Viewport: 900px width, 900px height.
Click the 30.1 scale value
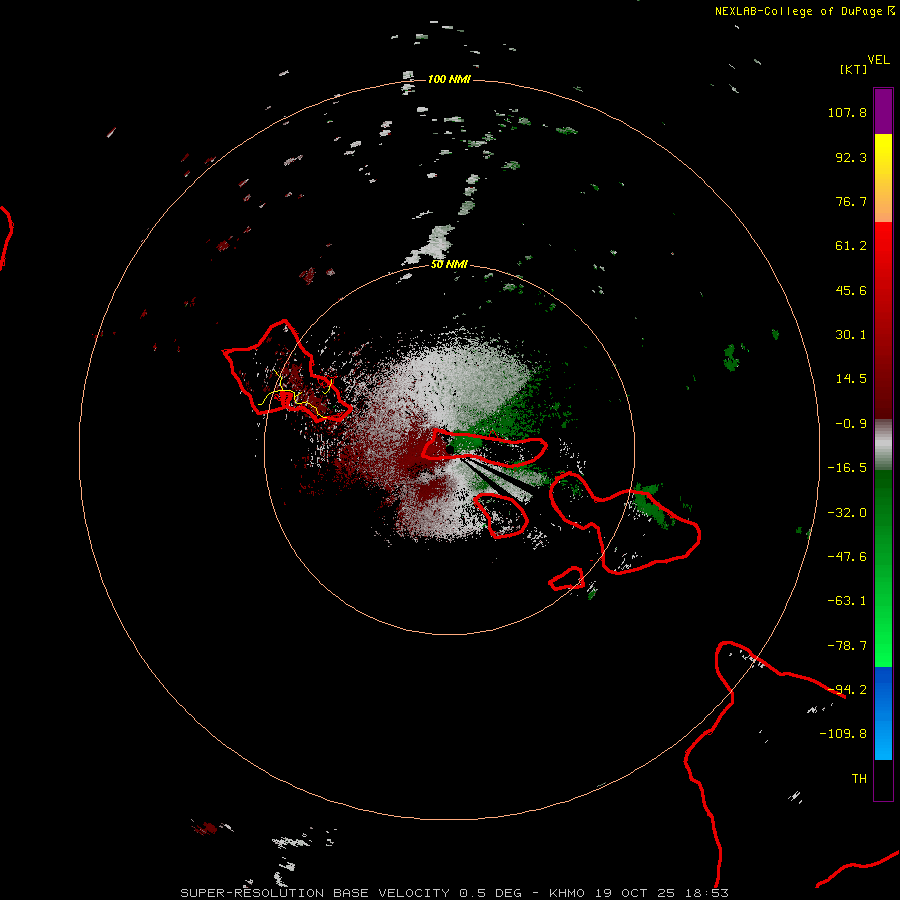point(851,335)
